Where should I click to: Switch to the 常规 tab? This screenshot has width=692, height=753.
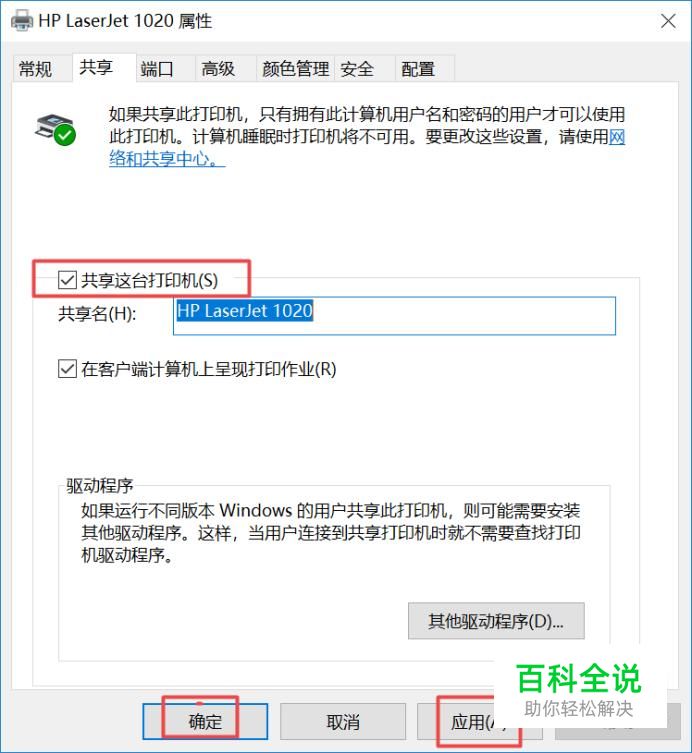point(35,69)
